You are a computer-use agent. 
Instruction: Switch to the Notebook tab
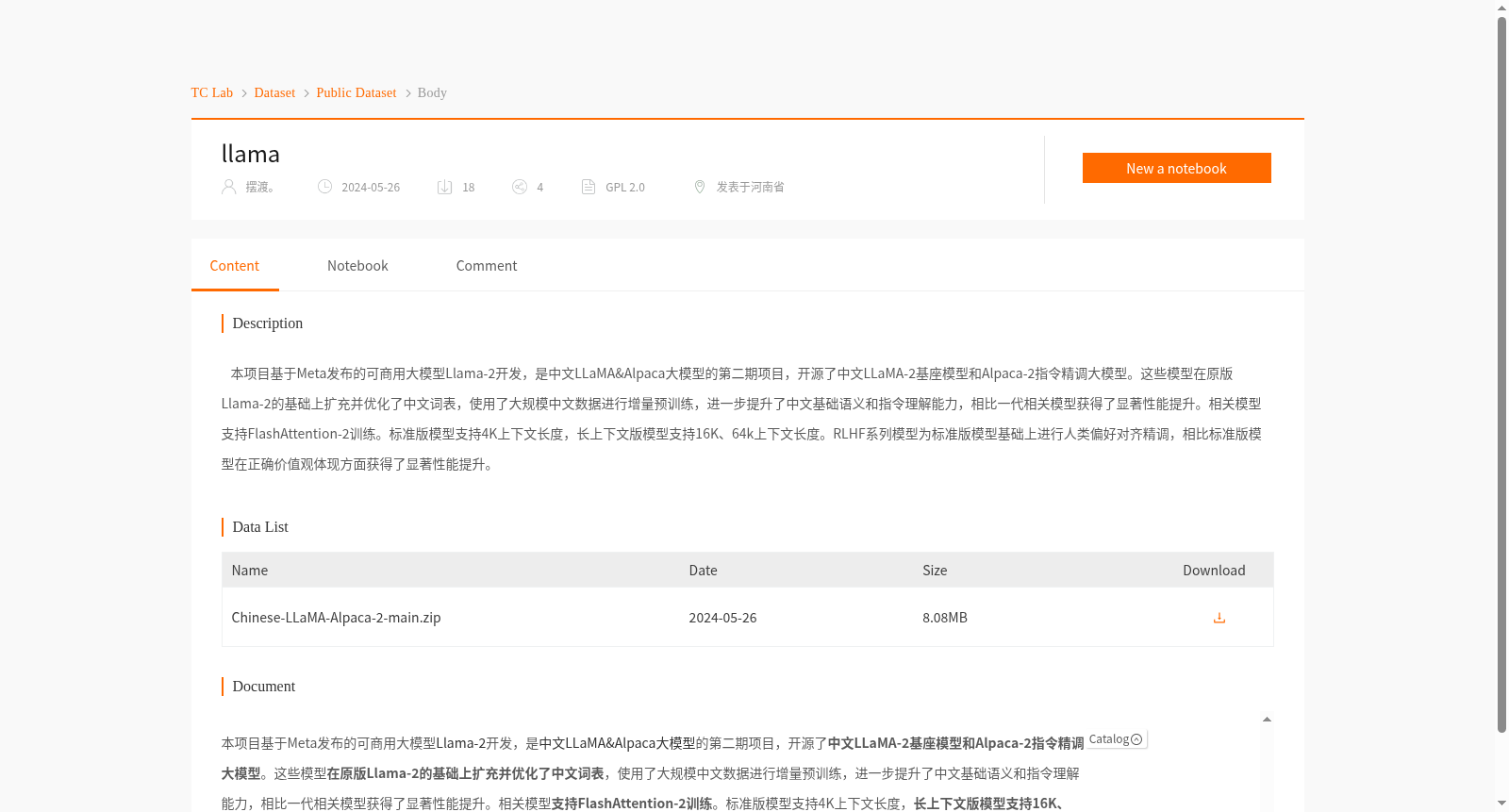point(357,266)
